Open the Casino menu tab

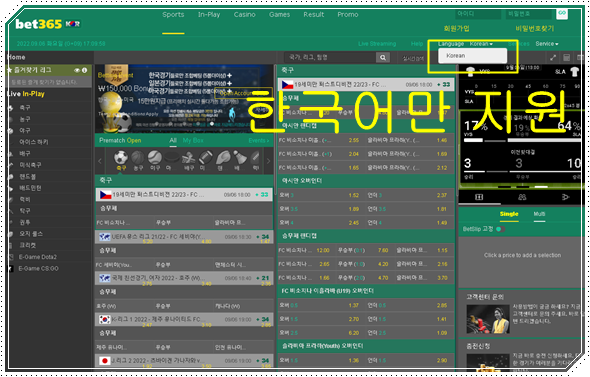244,15
